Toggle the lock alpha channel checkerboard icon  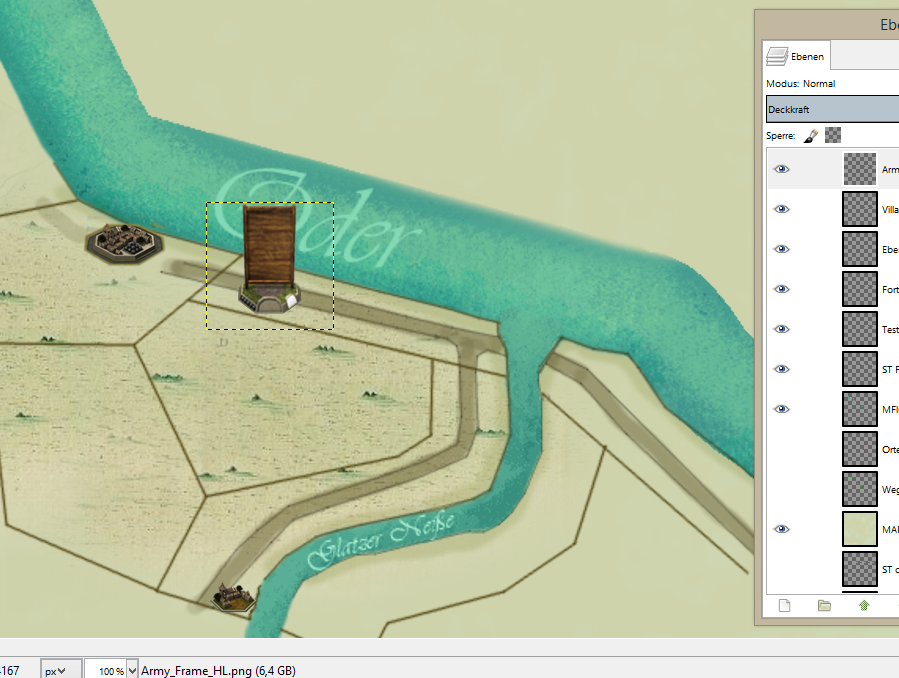pos(833,135)
